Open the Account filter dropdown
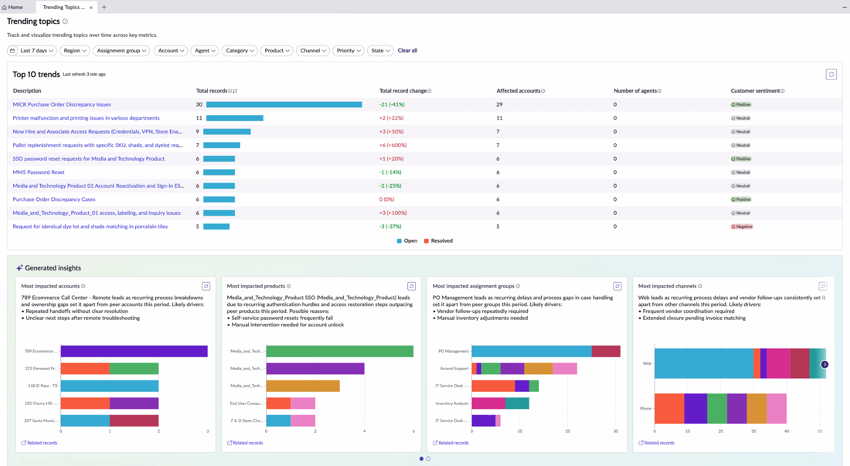Image resolution: width=850 pixels, height=466 pixels. tap(171, 50)
